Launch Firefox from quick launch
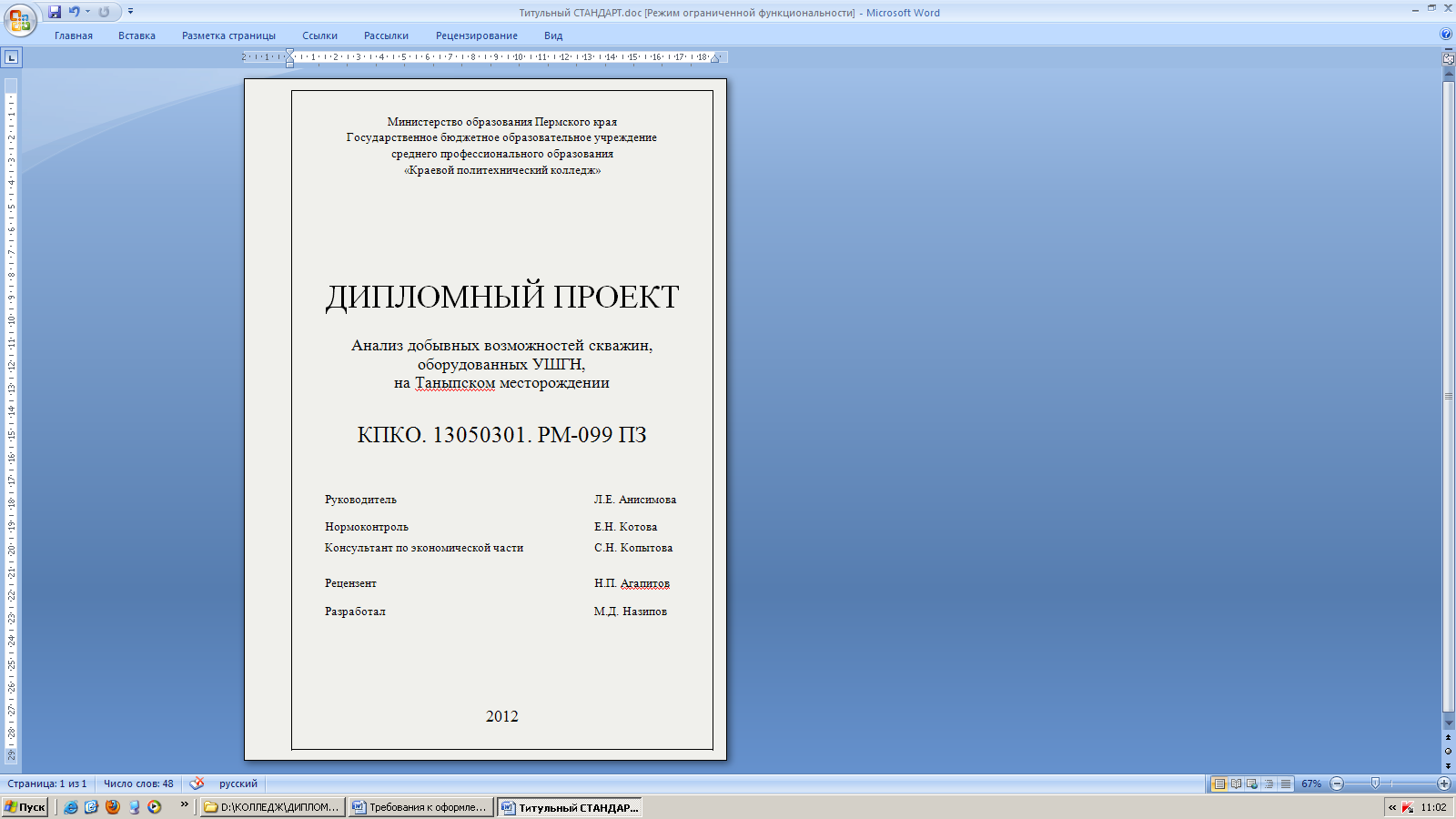Image resolution: width=1456 pixels, height=819 pixels. point(112,807)
